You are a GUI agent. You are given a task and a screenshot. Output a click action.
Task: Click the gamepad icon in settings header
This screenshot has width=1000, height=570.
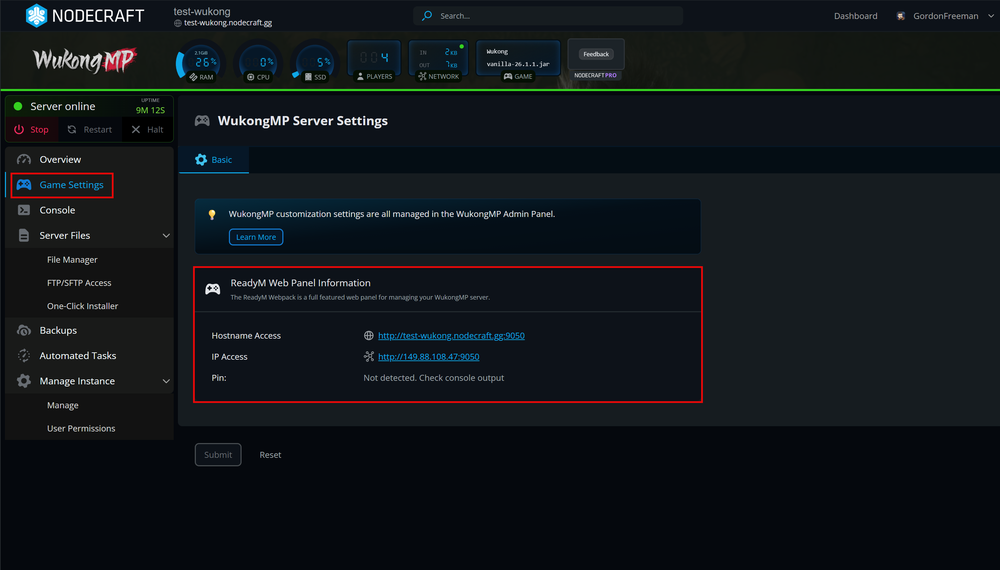point(202,121)
